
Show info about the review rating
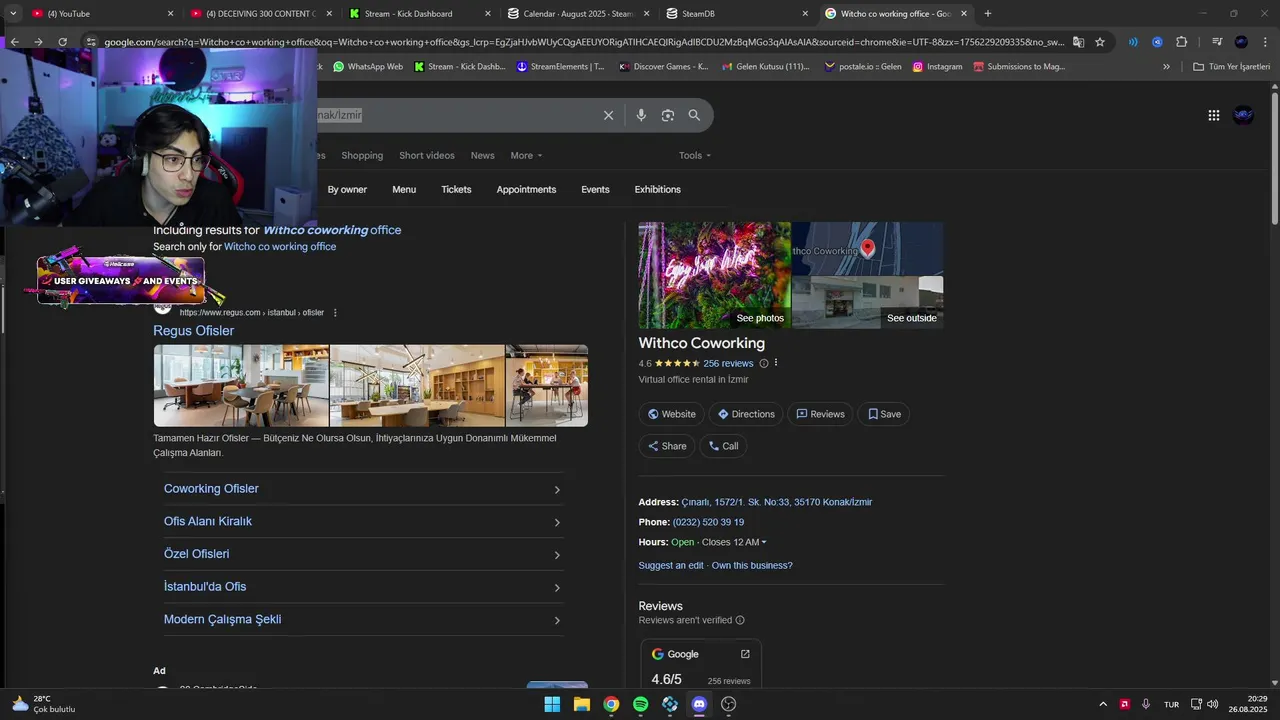764,364
